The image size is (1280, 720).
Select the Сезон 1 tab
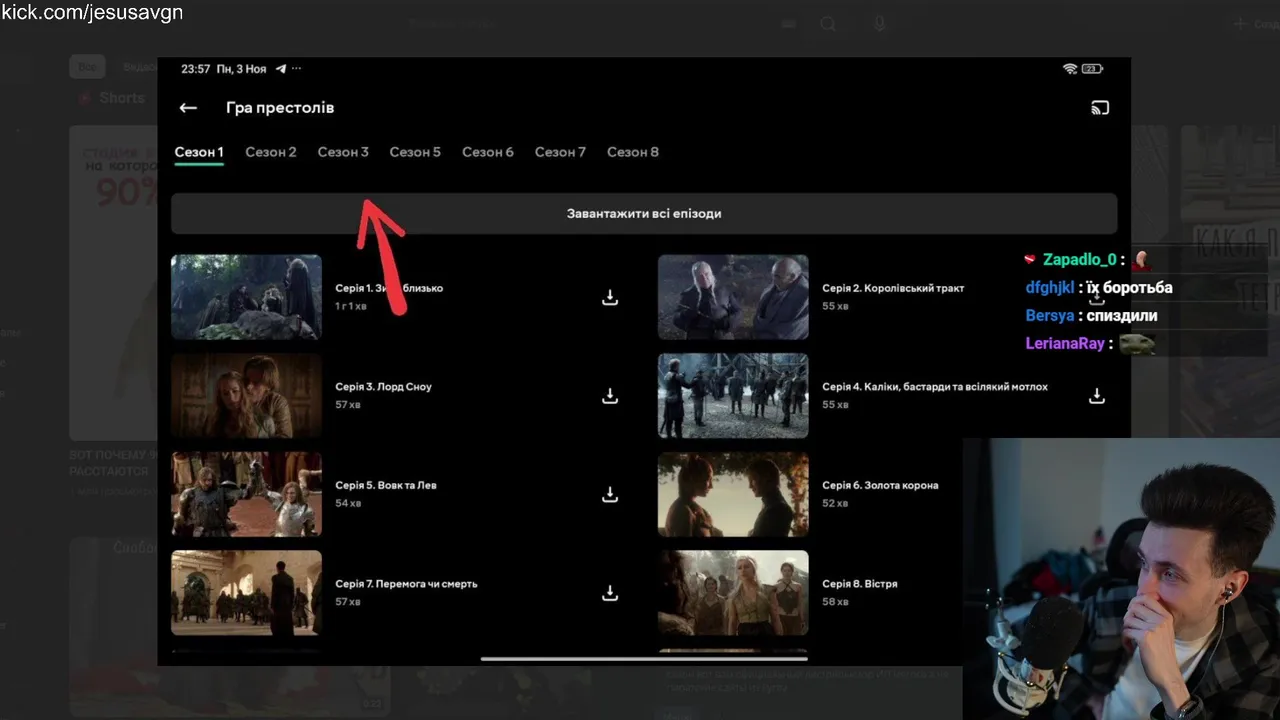(199, 152)
